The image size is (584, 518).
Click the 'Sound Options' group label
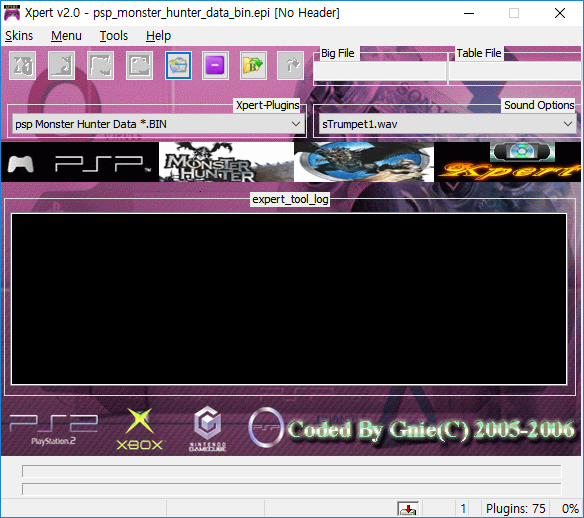539,105
